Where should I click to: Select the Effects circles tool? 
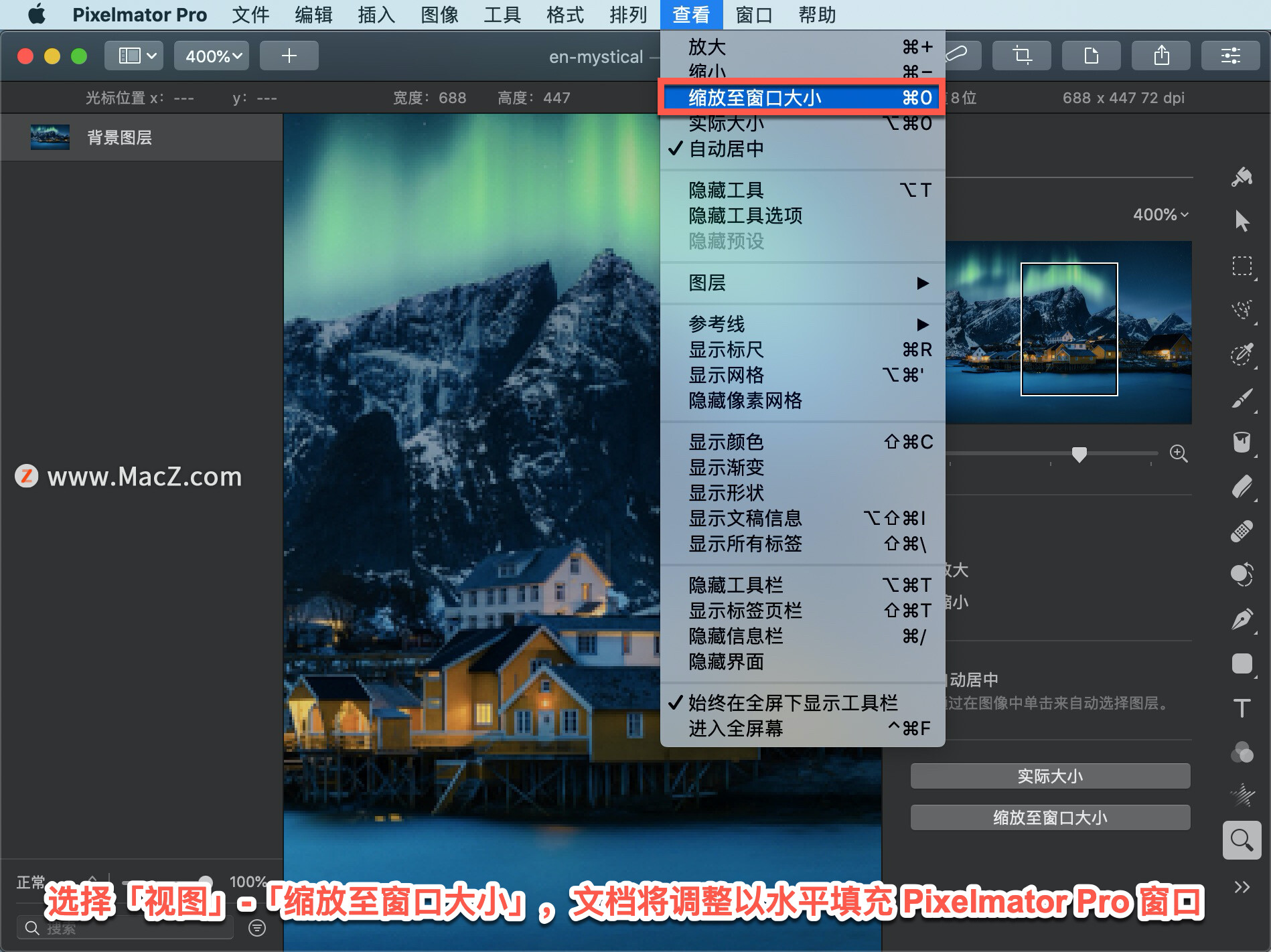(x=1242, y=752)
